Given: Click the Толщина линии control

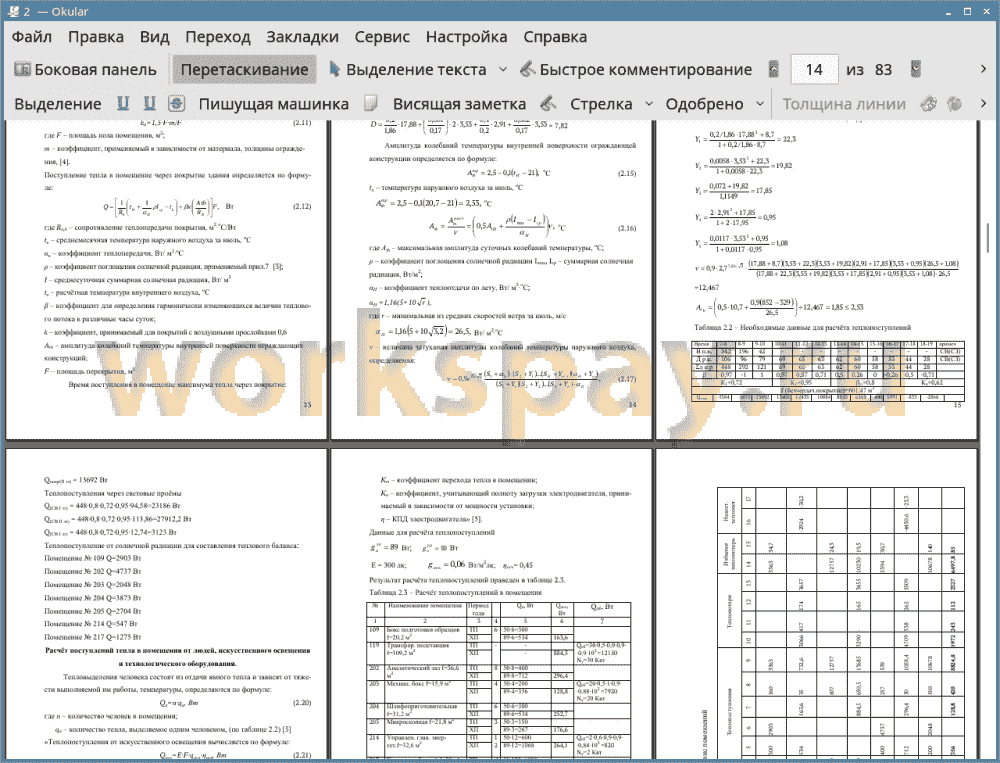Looking at the screenshot, I should (x=844, y=104).
